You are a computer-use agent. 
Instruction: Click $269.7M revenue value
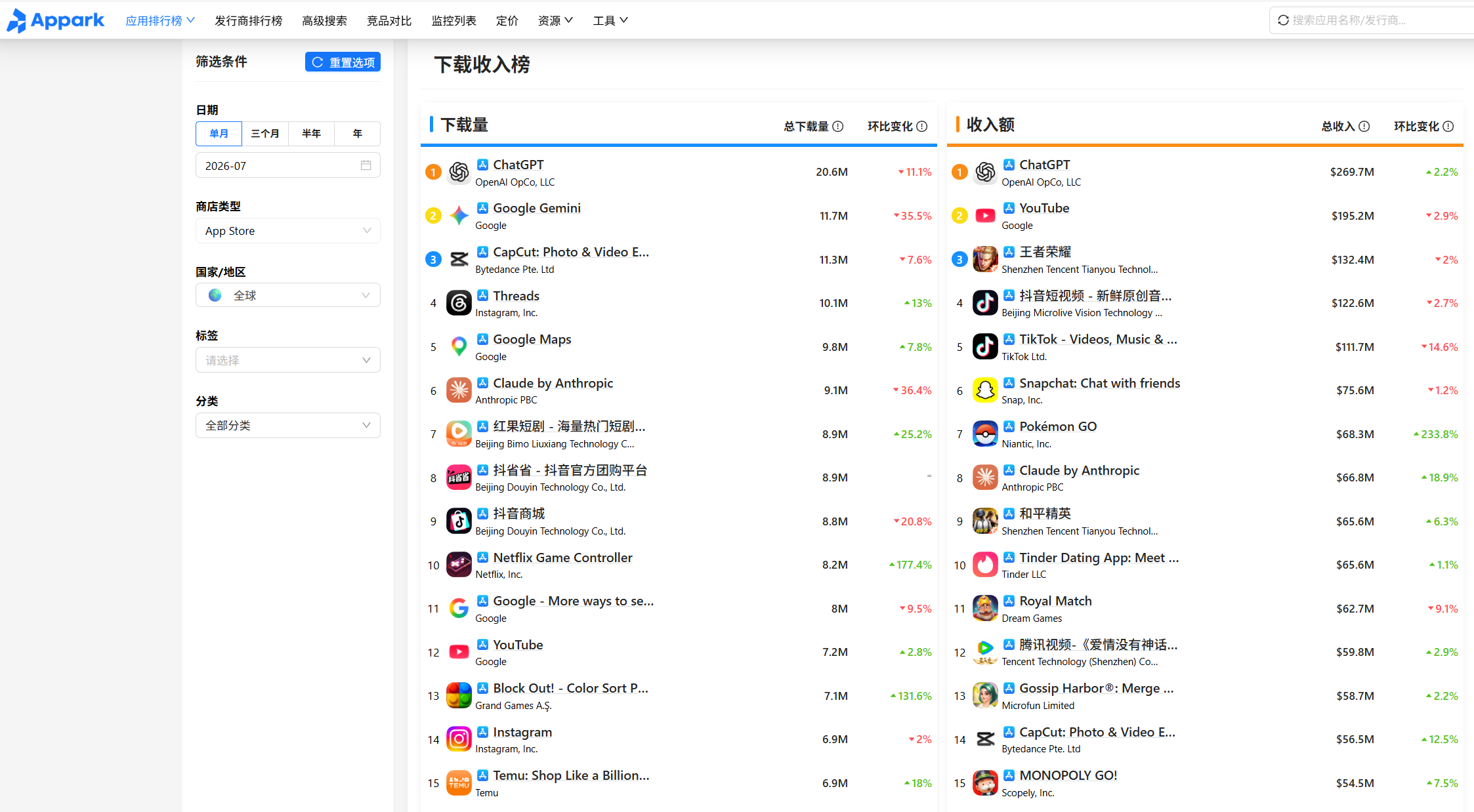click(x=1352, y=172)
